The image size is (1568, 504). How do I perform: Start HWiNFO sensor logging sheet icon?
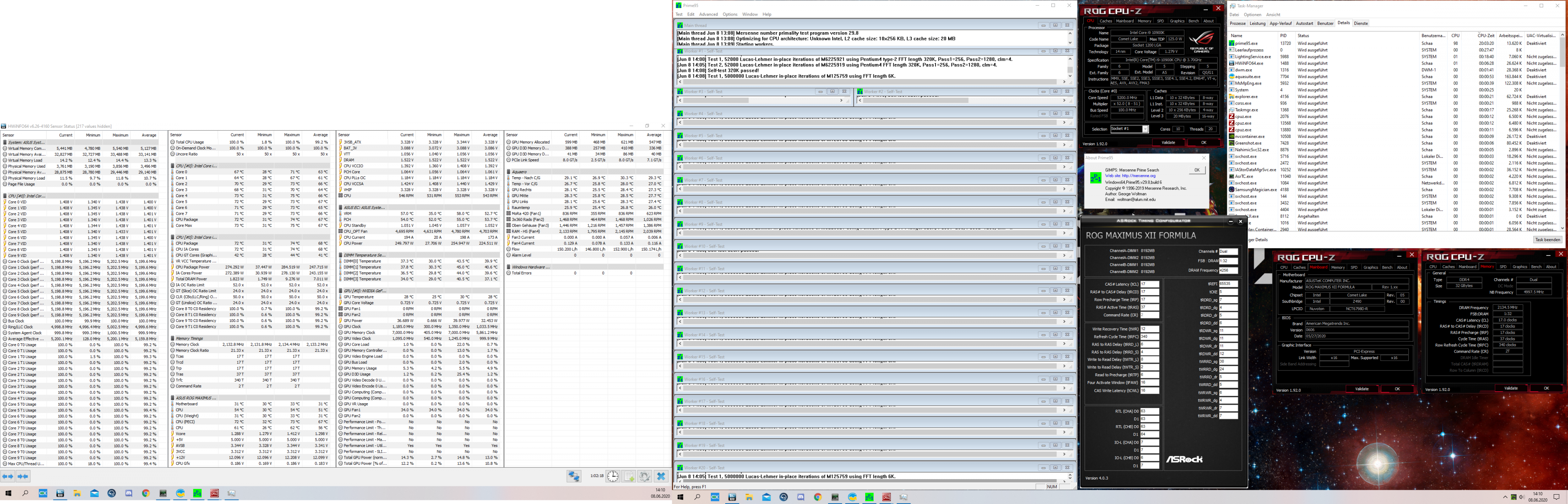(x=629, y=477)
